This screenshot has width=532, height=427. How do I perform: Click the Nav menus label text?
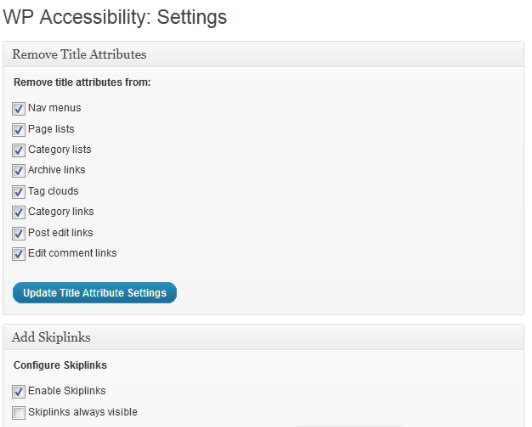point(55,108)
